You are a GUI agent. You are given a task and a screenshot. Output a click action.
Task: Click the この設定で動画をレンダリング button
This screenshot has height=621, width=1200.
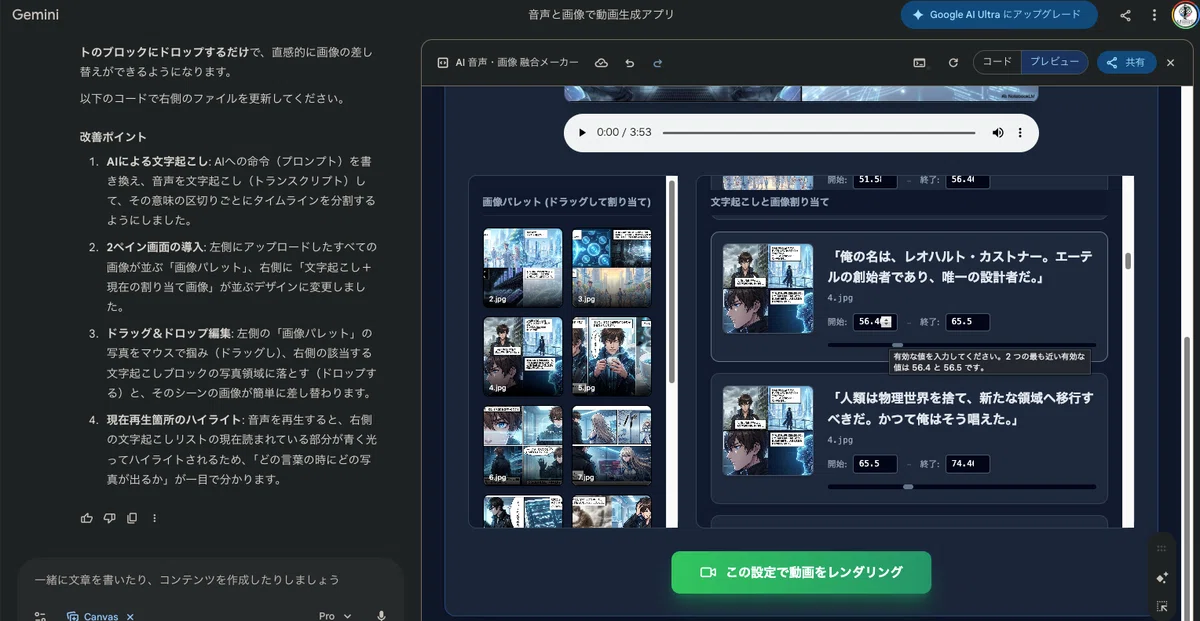pyautogui.click(x=801, y=572)
